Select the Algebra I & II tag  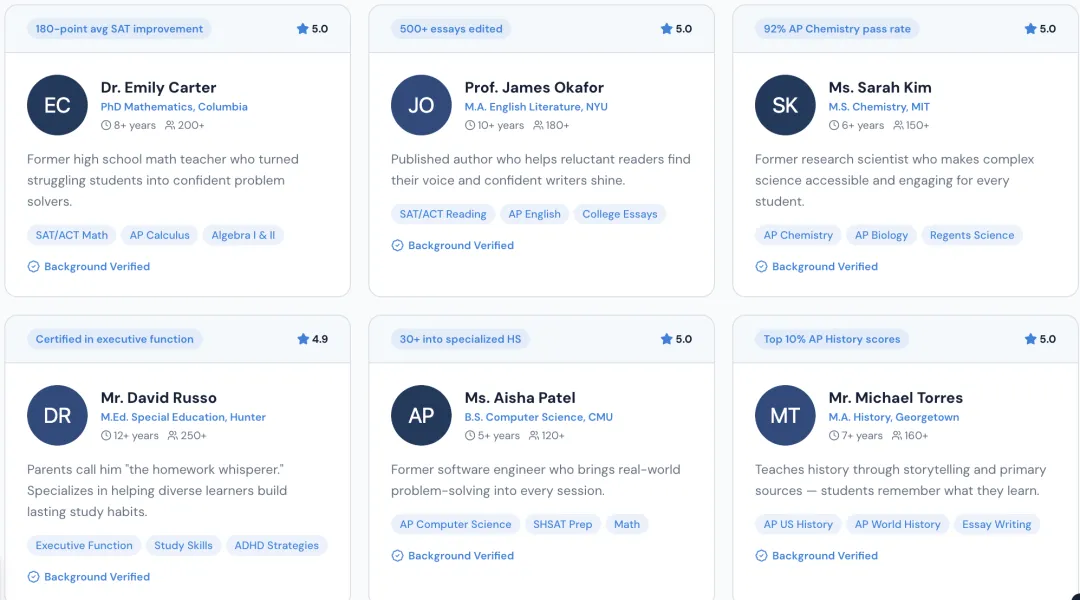pyautogui.click(x=243, y=235)
